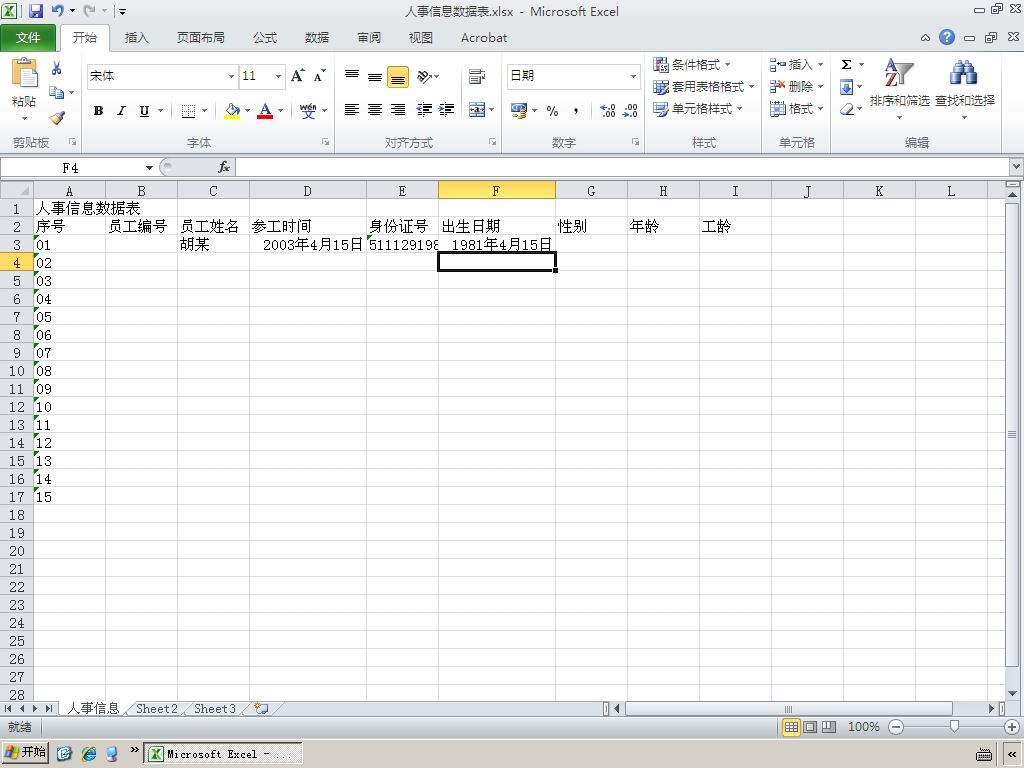Screen dimensions: 1024x768
Task: Switch to 页面布局 Page Layout tab
Action: [200, 38]
